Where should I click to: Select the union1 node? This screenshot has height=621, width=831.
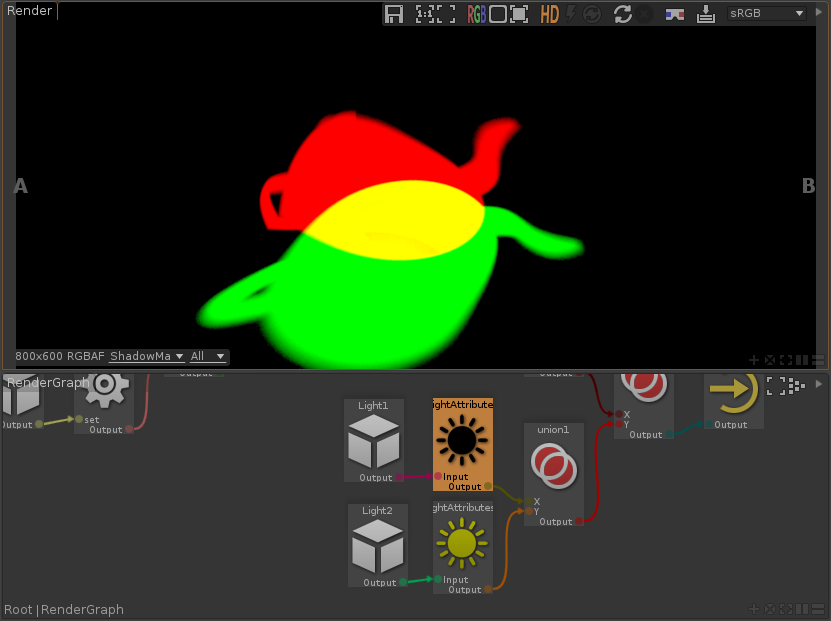tap(553, 468)
